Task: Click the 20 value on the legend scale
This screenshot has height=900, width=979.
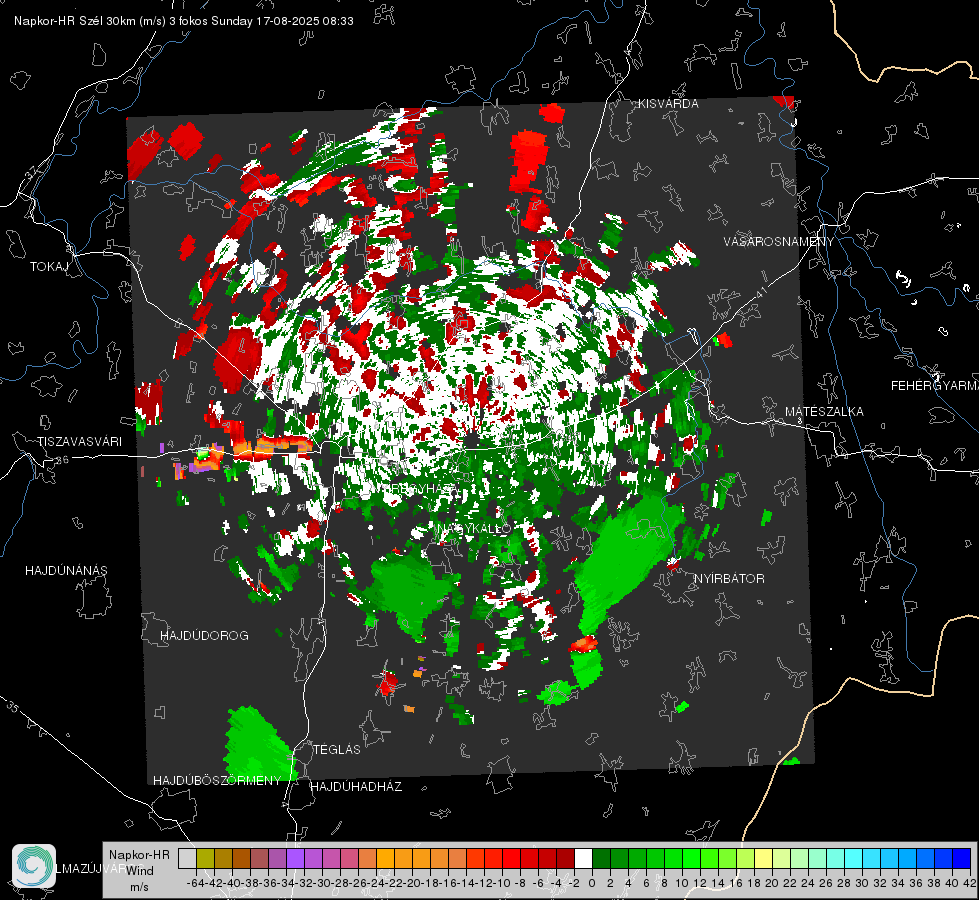Action: click(772, 883)
